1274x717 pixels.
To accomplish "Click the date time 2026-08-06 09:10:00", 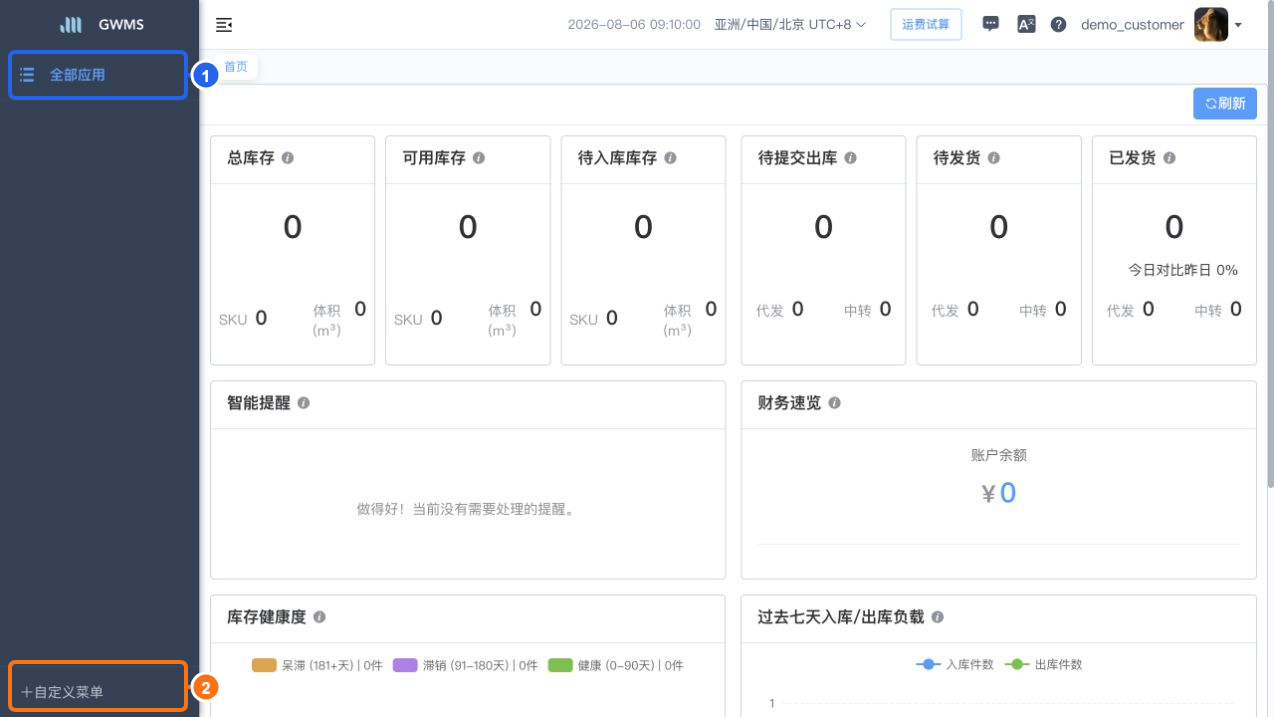I will pyautogui.click(x=634, y=25).
